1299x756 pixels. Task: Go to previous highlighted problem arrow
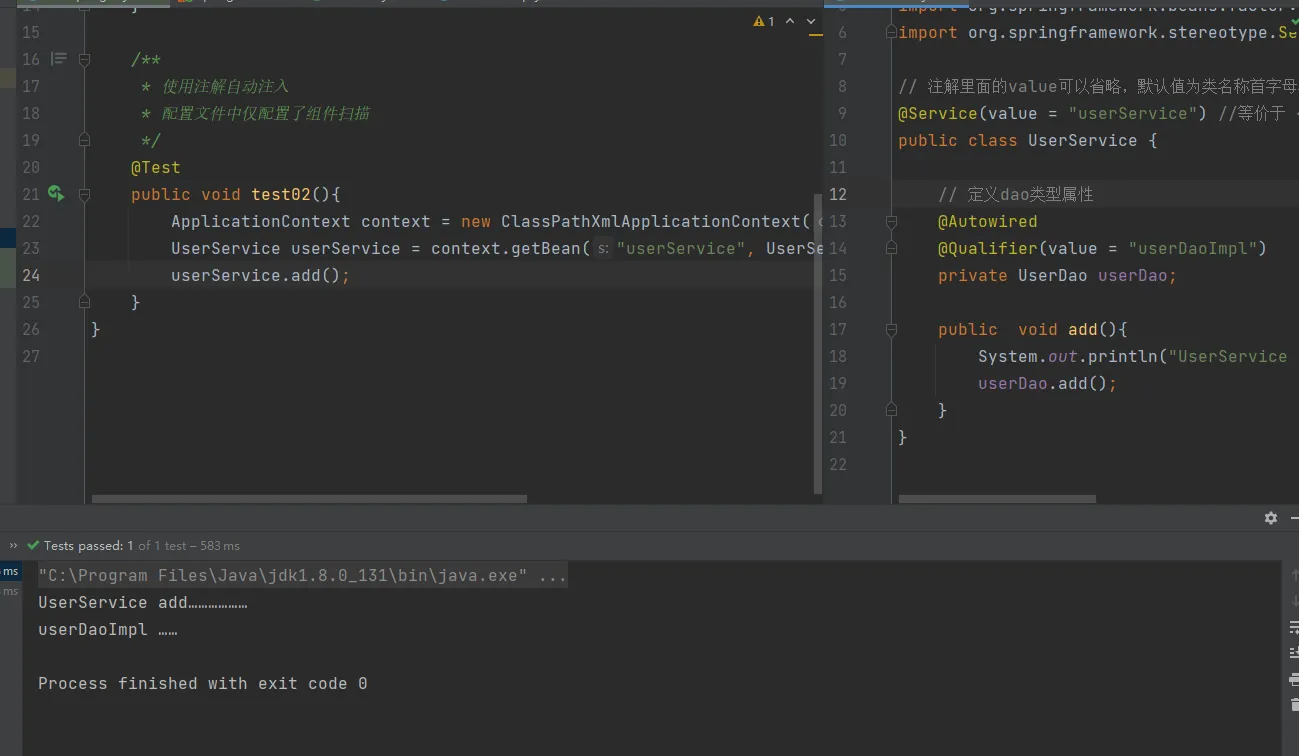pos(790,21)
